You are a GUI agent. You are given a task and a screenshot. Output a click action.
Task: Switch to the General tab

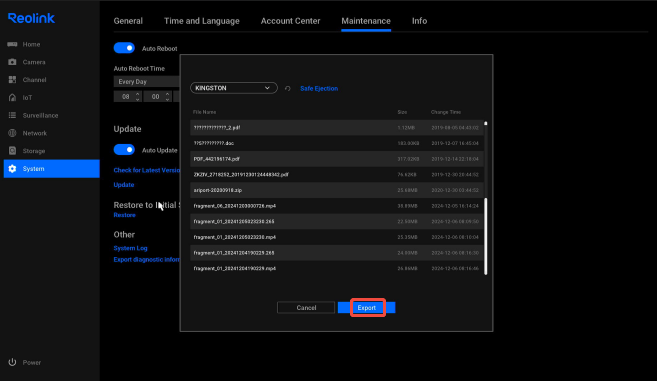click(128, 21)
